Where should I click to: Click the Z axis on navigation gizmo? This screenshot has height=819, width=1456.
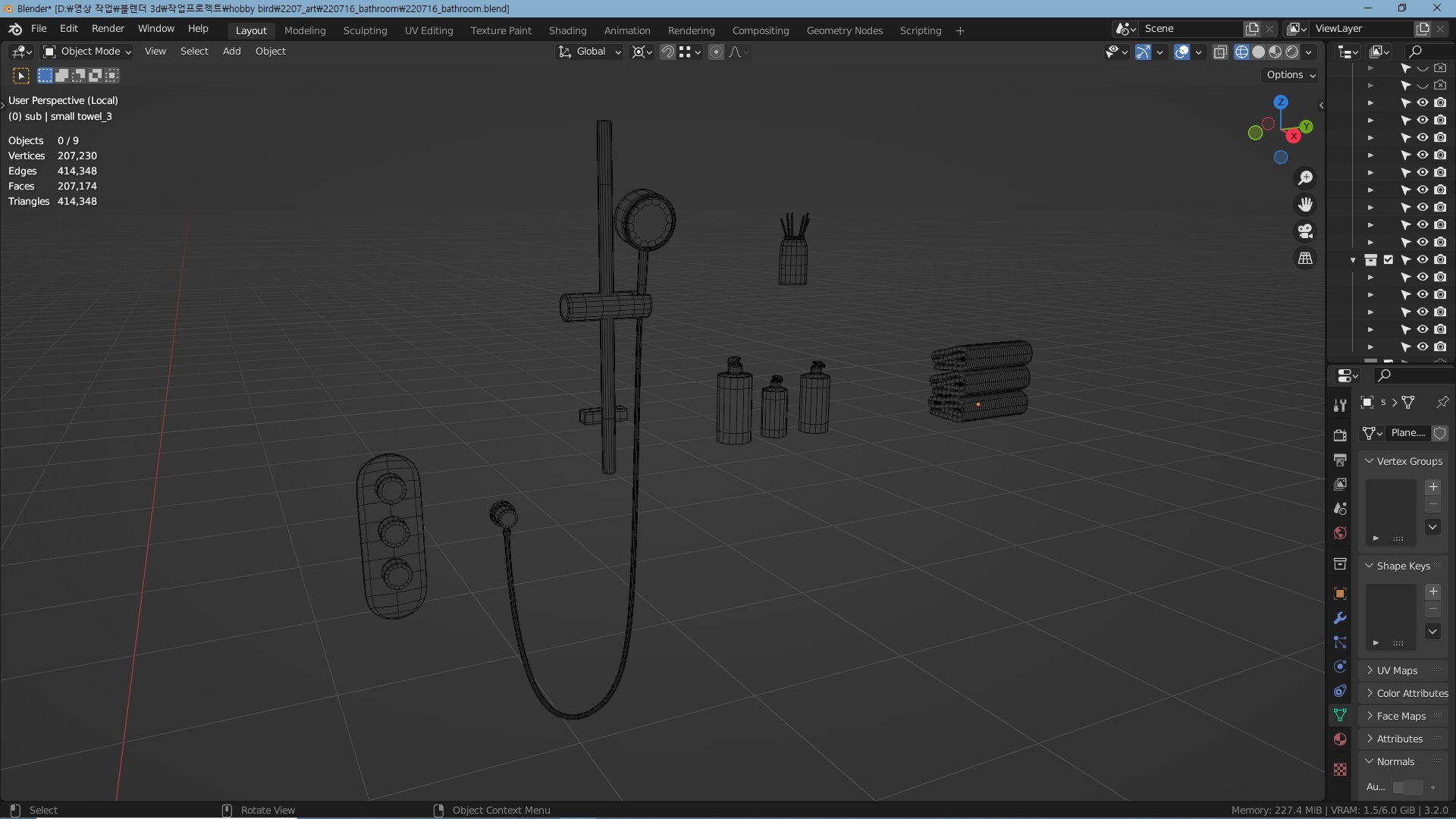1281,102
